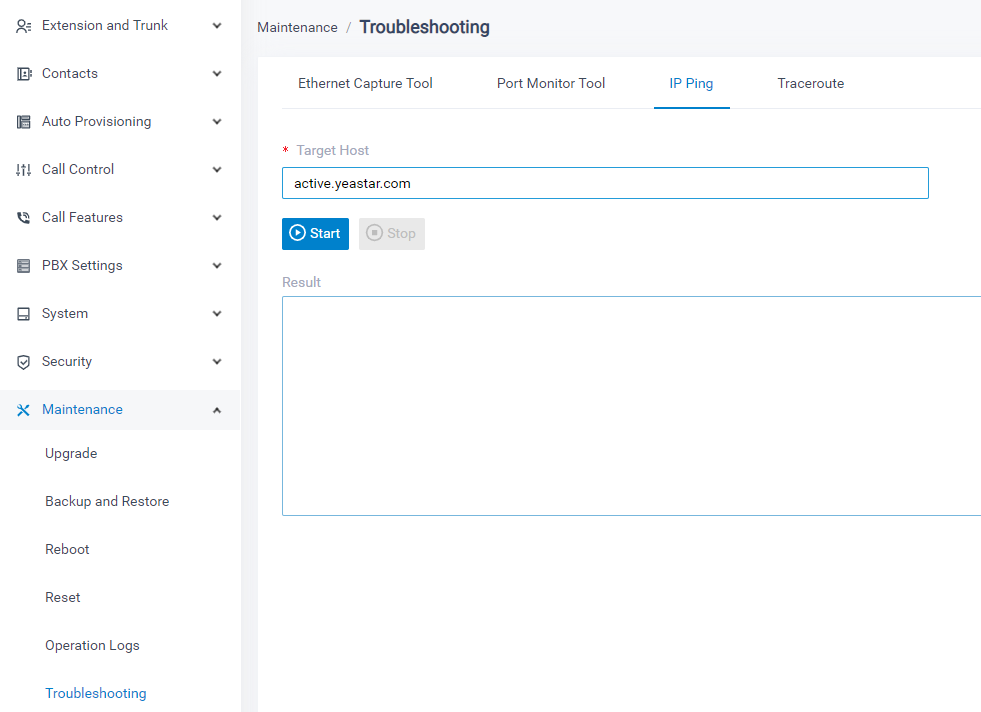Collapse the Maintenance menu chevron

click(217, 410)
